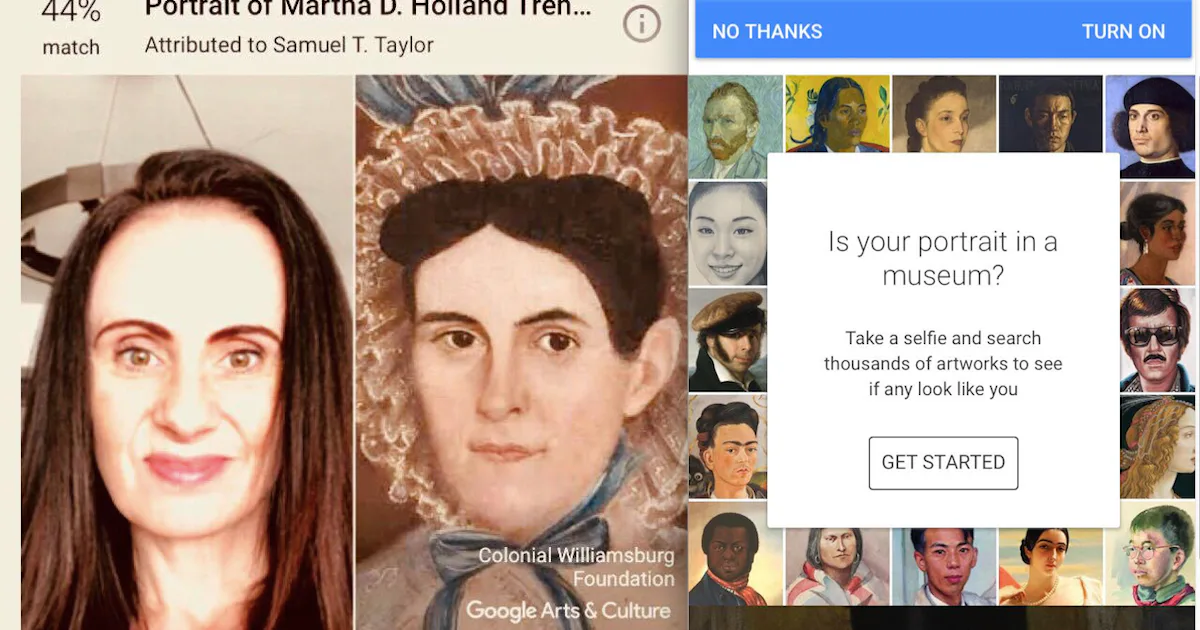Click the GET STARTED button
Image resolution: width=1200 pixels, height=630 pixels.
click(943, 462)
